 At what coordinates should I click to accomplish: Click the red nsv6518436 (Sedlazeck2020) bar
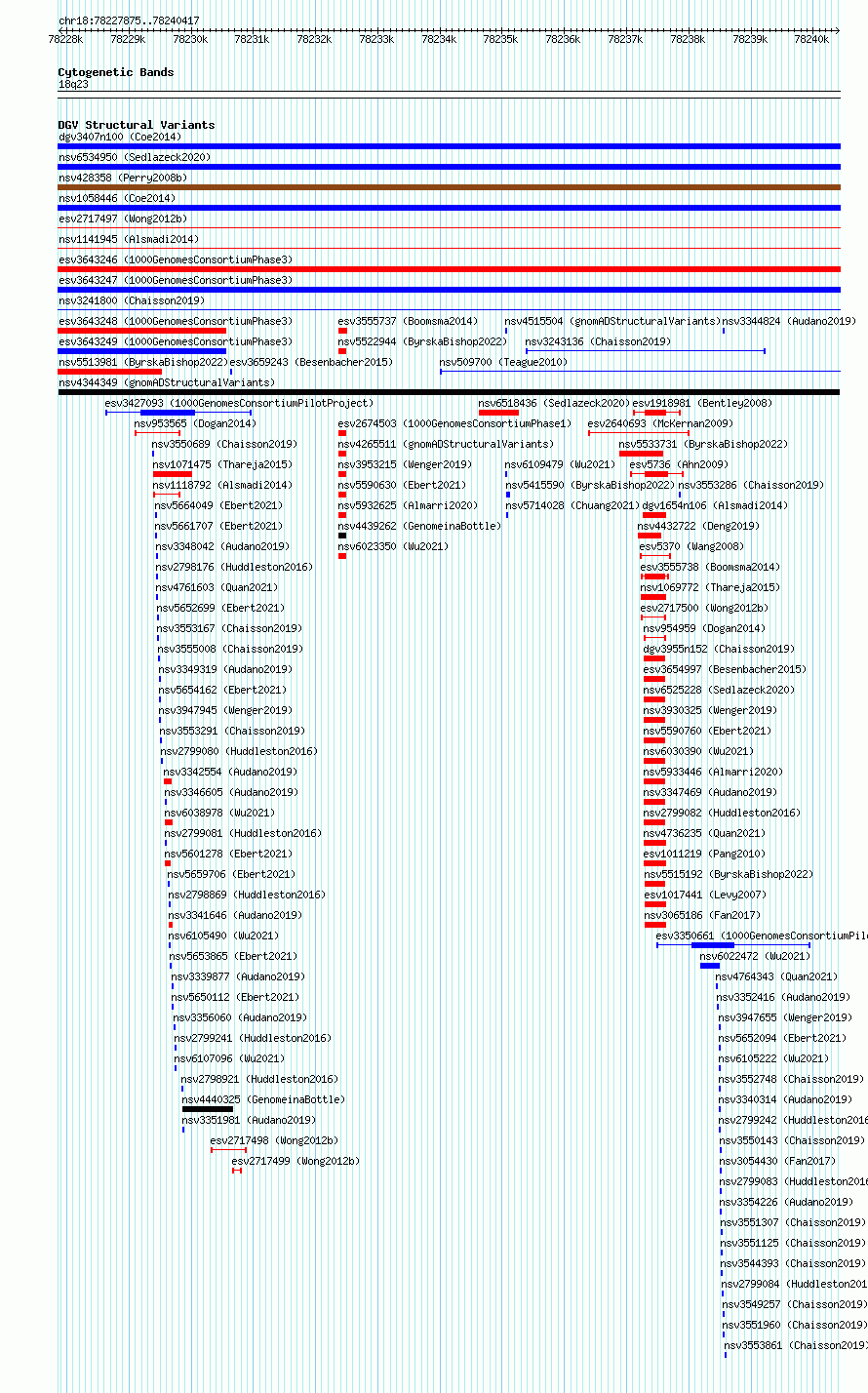[x=498, y=413]
